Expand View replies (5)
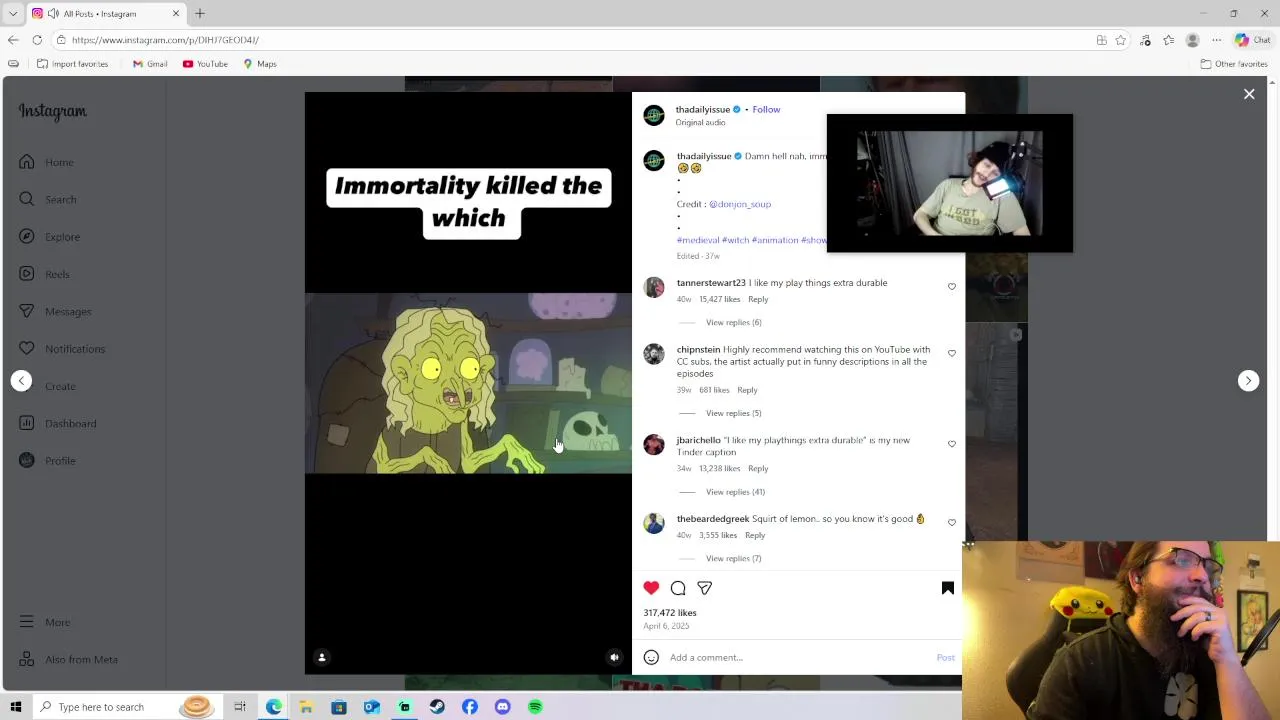This screenshot has height=720, width=1280. (733, 413)
